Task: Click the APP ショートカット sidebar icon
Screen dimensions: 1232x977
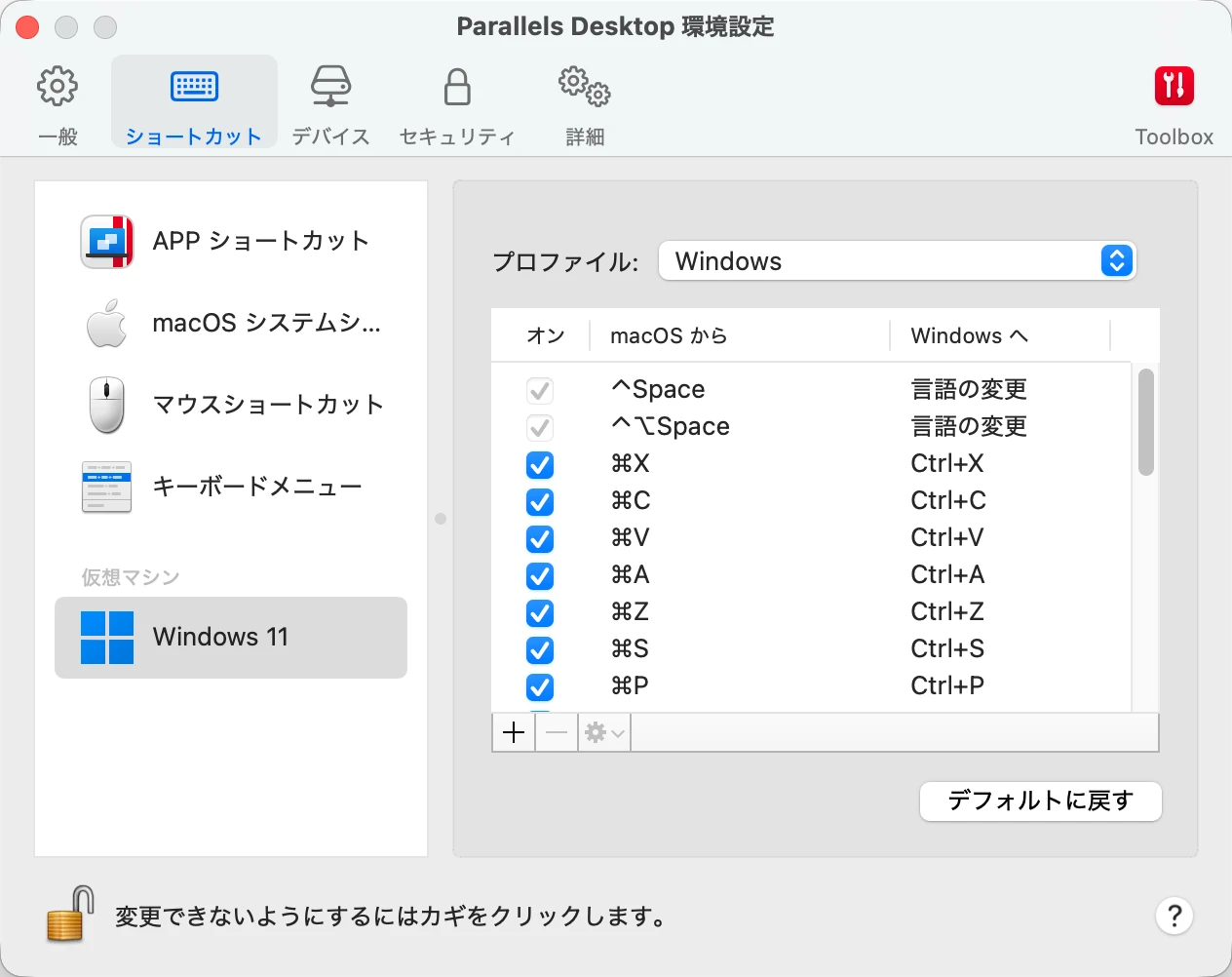Action: click(106, 242)
